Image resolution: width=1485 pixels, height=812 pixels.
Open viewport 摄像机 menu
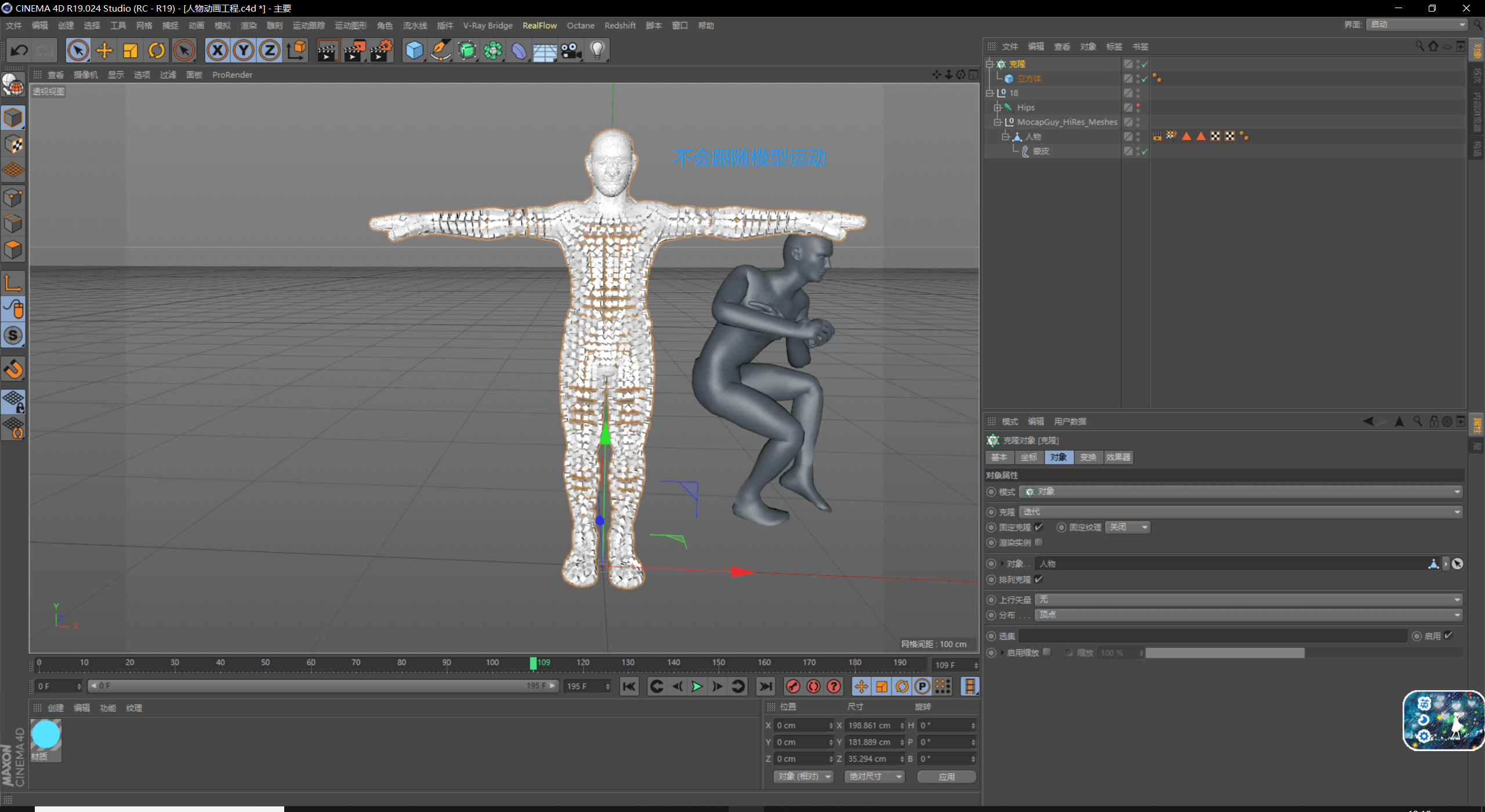click(86, 75)
